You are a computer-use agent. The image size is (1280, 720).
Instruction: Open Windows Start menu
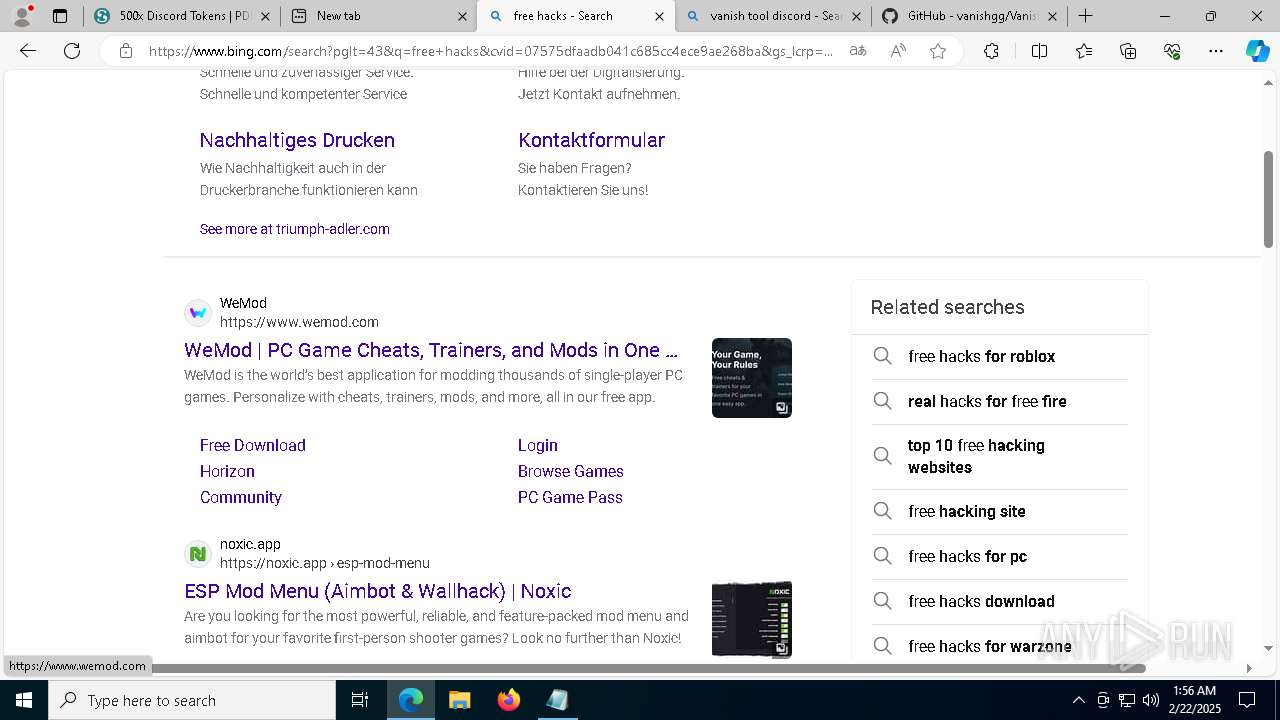24,700
